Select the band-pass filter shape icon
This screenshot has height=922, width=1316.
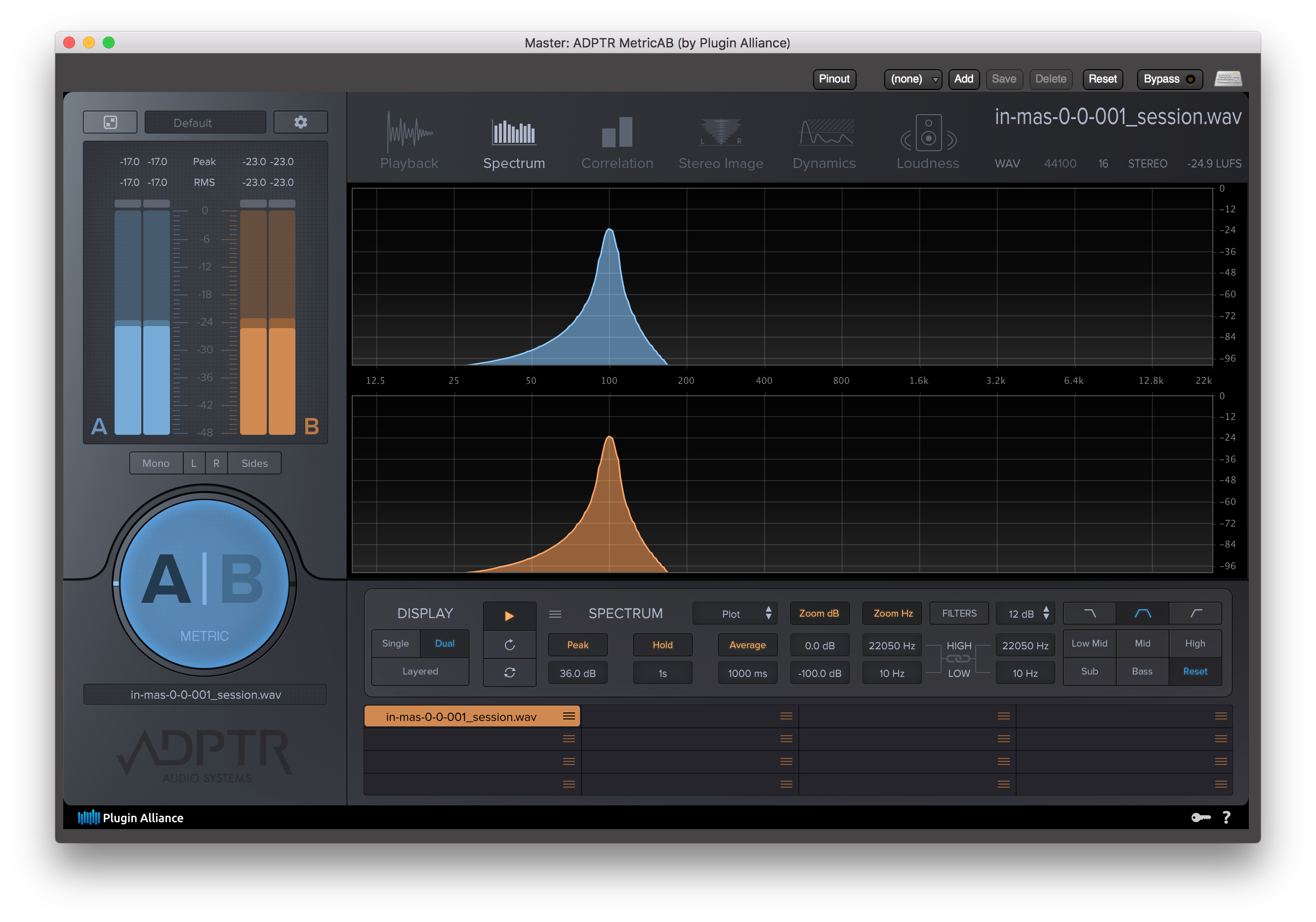click(1142, 614)
